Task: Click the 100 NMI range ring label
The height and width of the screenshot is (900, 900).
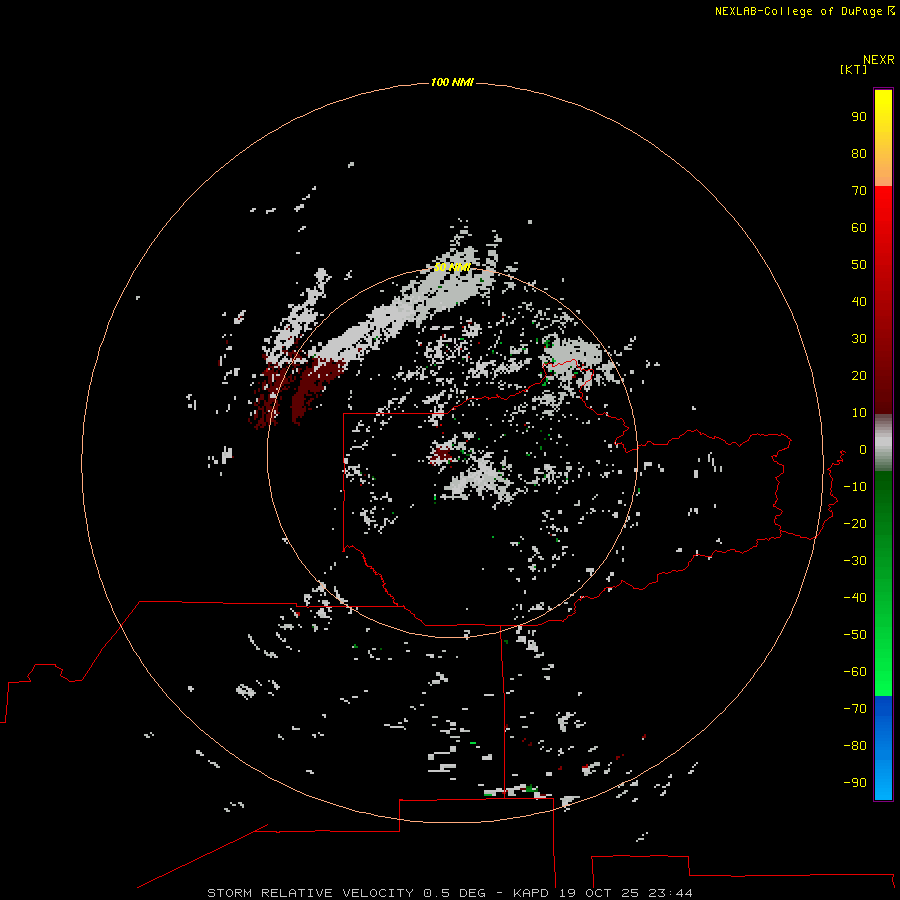Action: [x=452, y=83]
